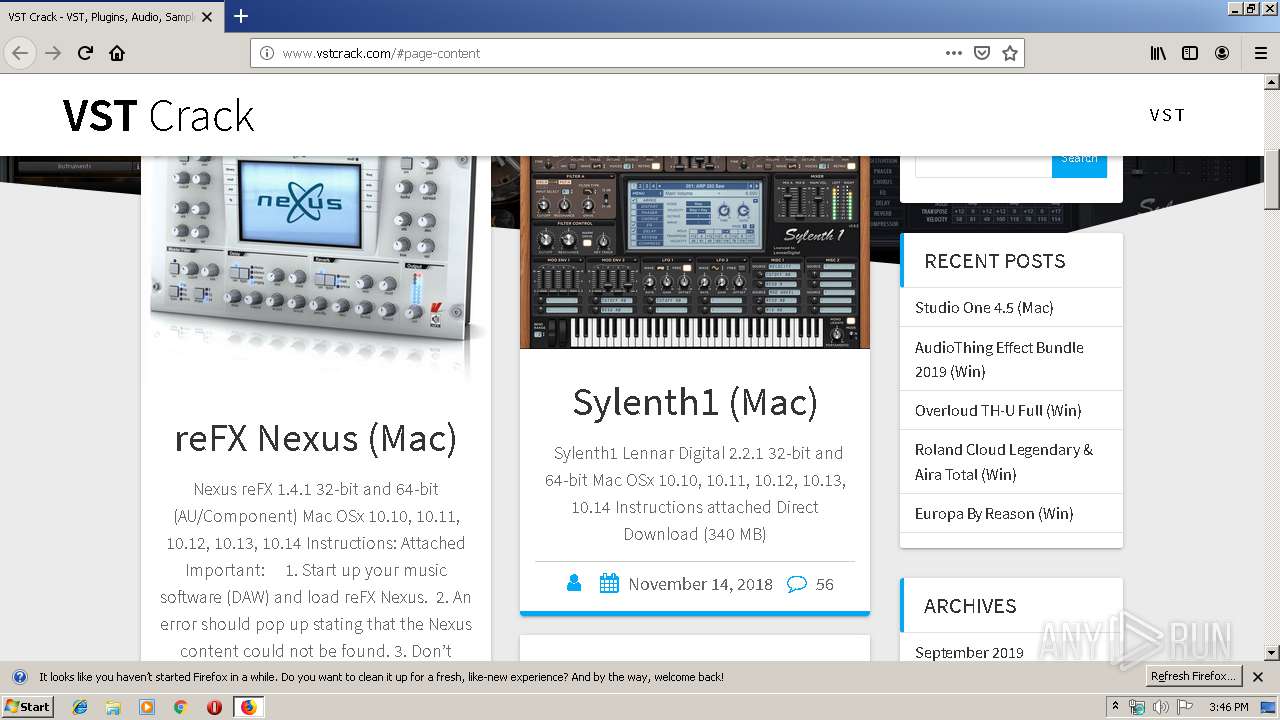1280x720 pixels.
Task: Open Europa By Reason (Win) post
Action: point(994,514)
